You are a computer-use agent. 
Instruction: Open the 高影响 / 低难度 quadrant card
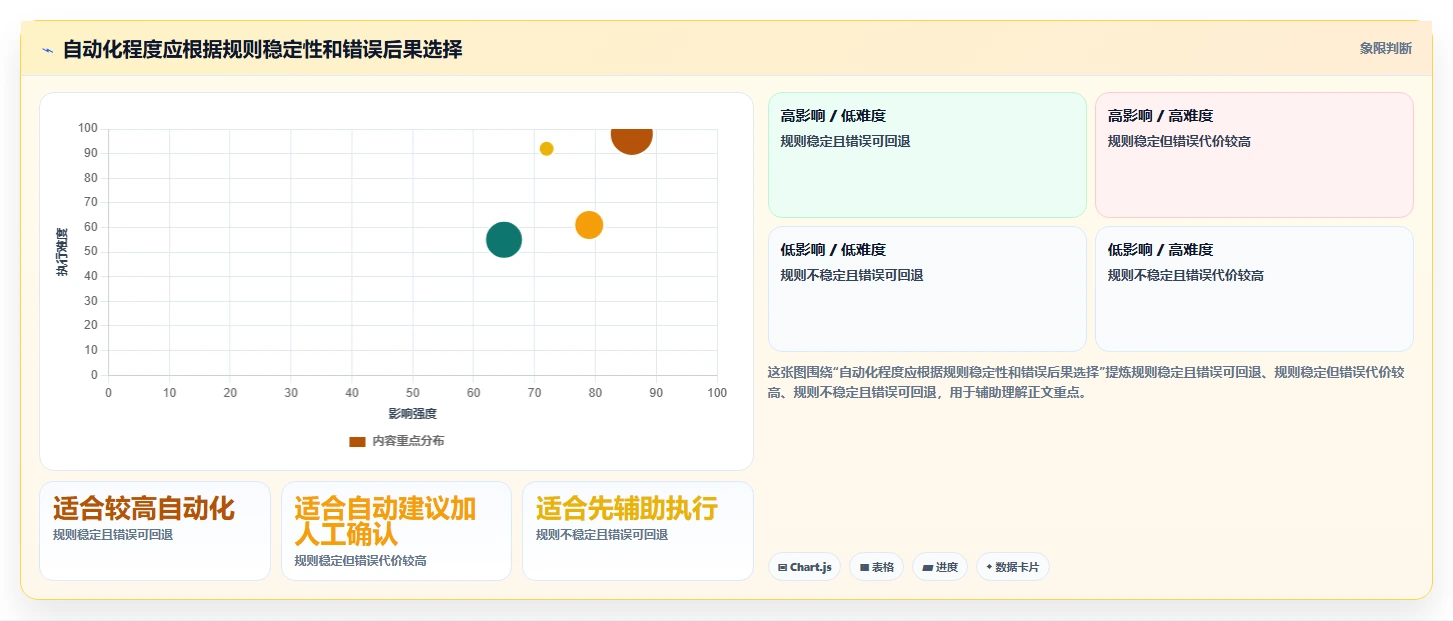(927, 155)
